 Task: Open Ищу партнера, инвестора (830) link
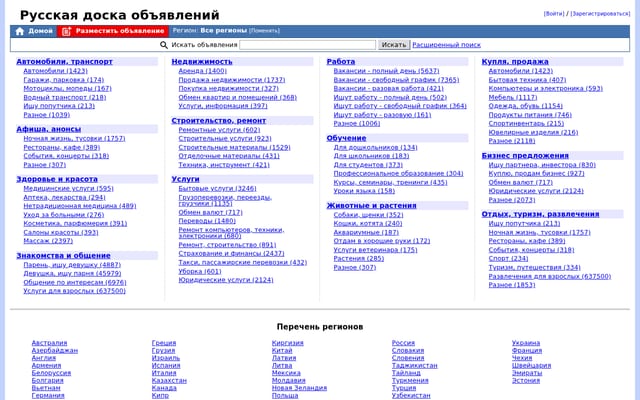click(542, 165)
